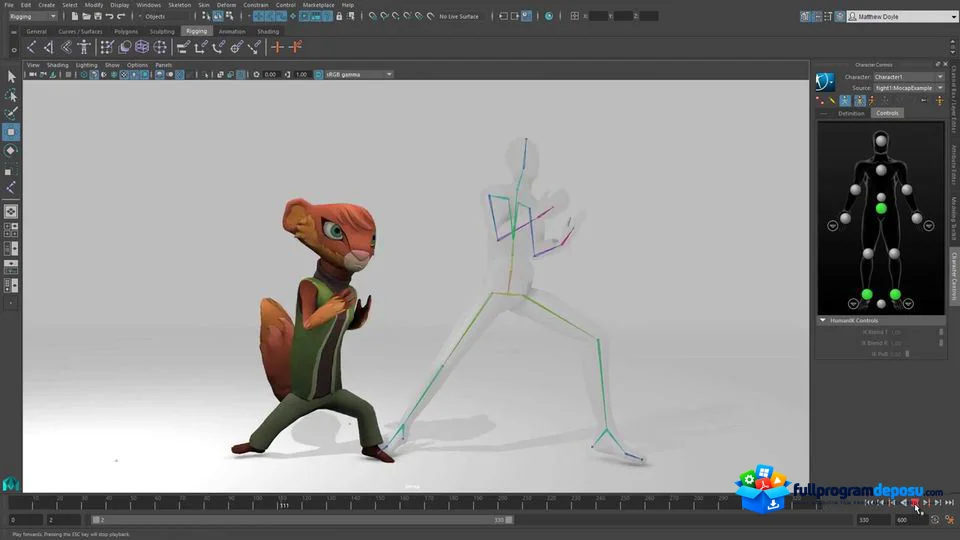
Task: Toggle the lock selection padlock icon
Action: 339,16
